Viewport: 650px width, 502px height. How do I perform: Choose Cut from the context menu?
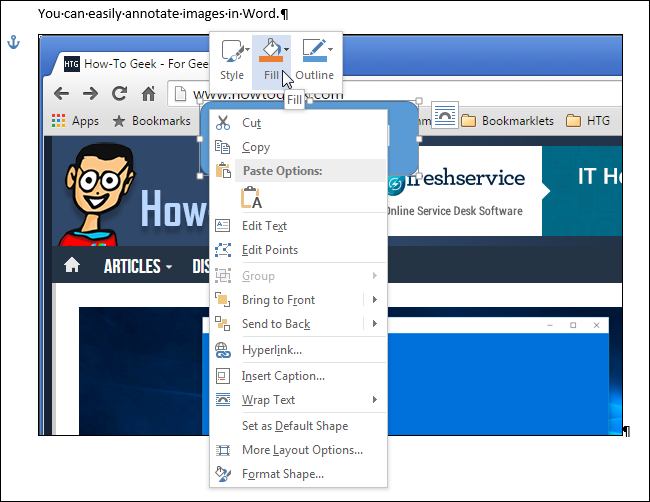(298, 123)
